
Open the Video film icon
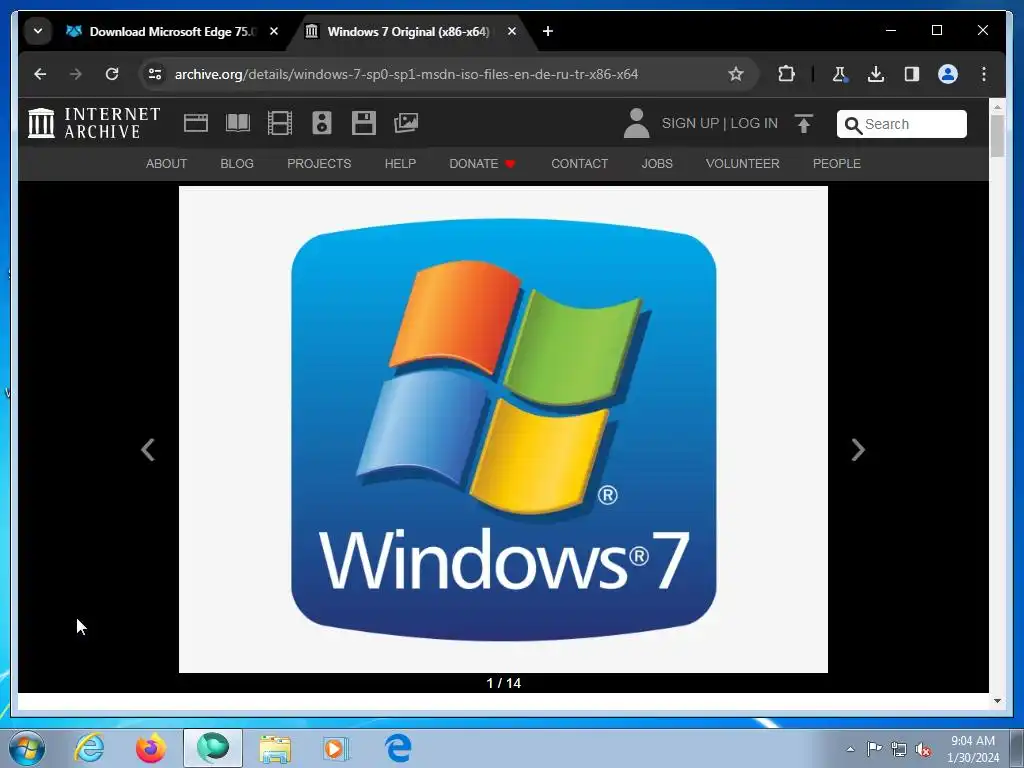click(280, 123)
